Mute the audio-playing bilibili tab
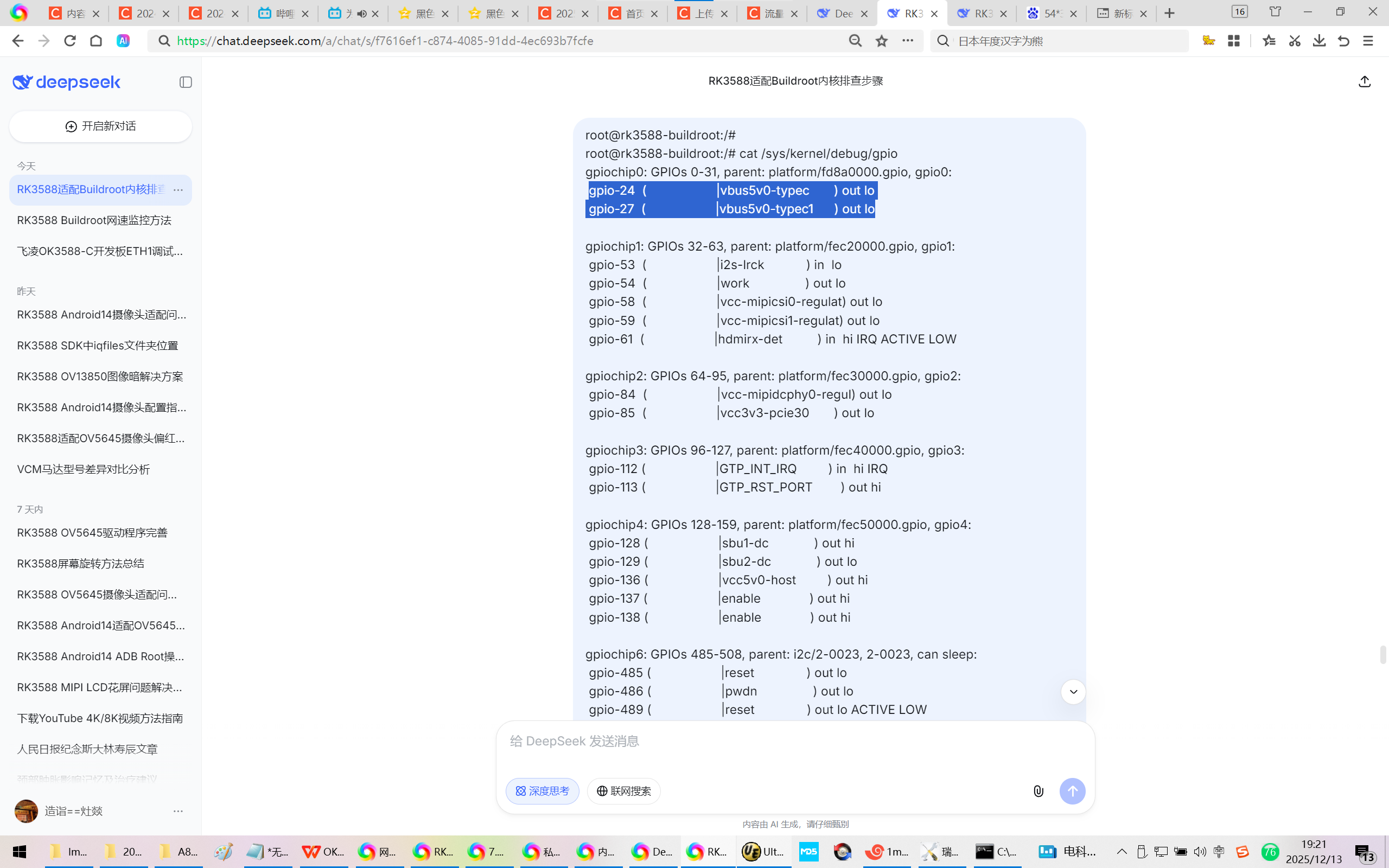 coord(361,13)
